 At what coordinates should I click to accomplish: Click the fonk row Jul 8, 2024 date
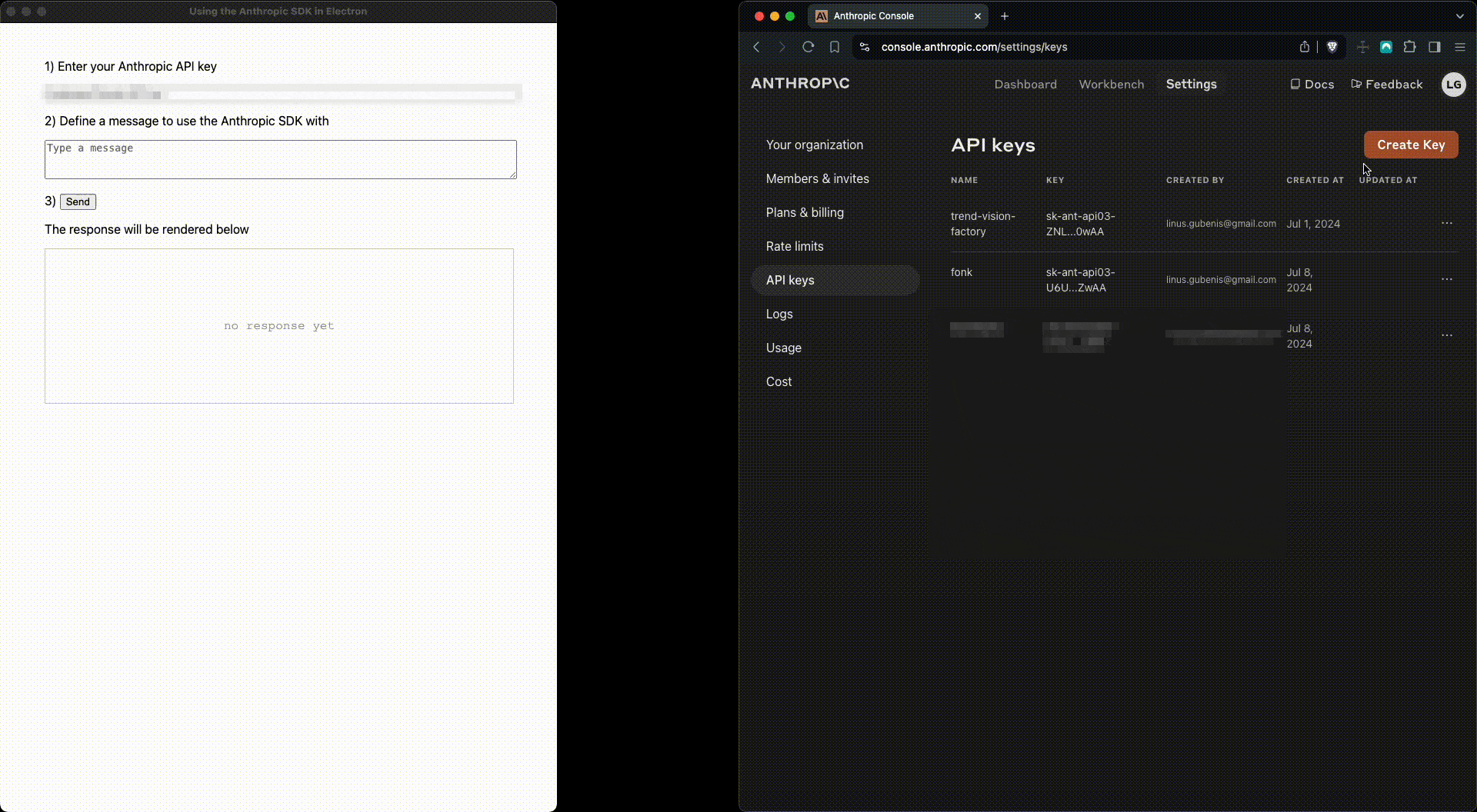click(1299, 280)
